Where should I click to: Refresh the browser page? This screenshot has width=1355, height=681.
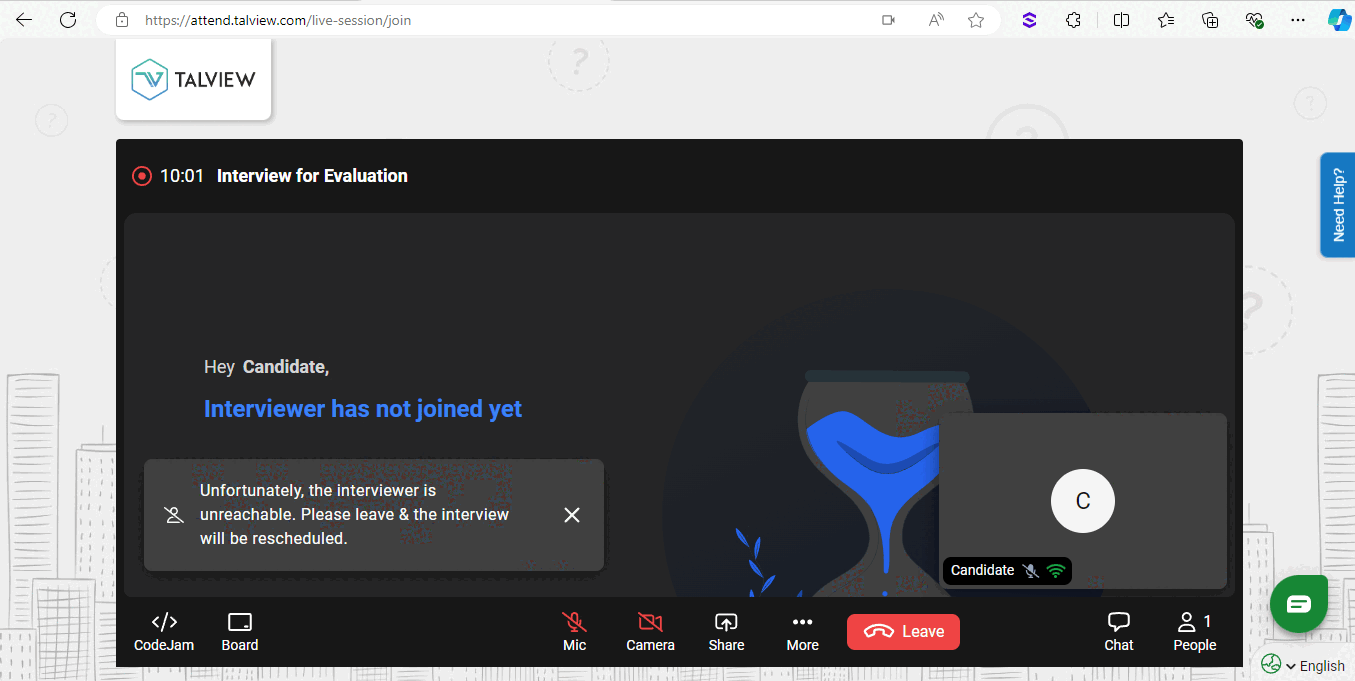pyautogui.click(x=68, y=20)
